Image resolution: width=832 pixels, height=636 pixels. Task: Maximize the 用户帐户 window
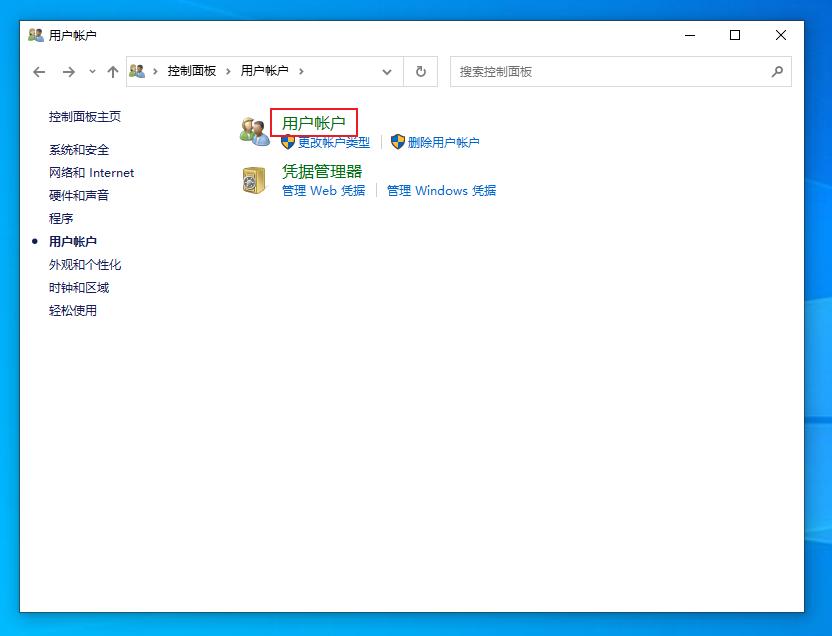tap(735, 35)
